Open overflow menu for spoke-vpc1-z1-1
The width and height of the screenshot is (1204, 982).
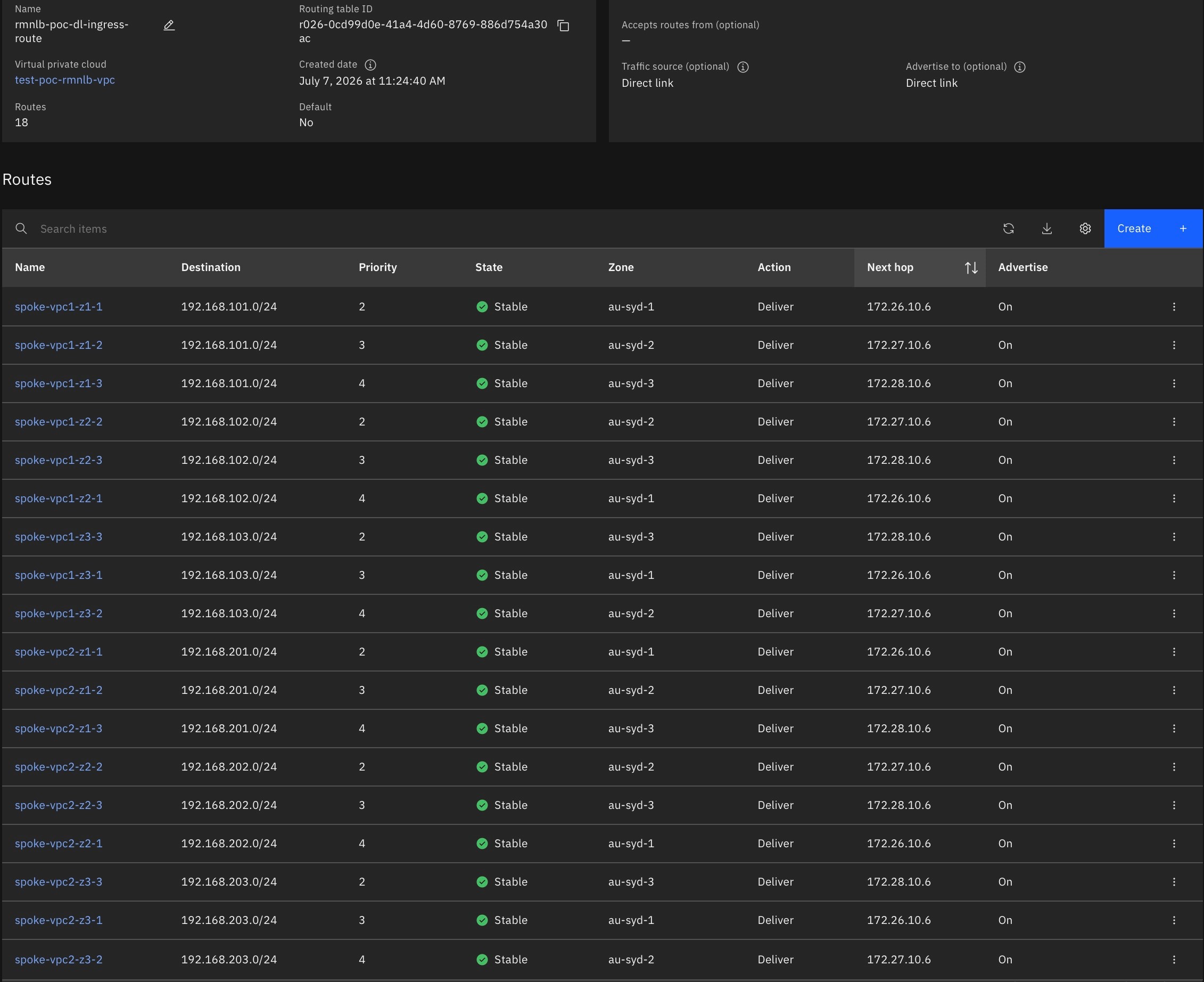[1174, 307]
